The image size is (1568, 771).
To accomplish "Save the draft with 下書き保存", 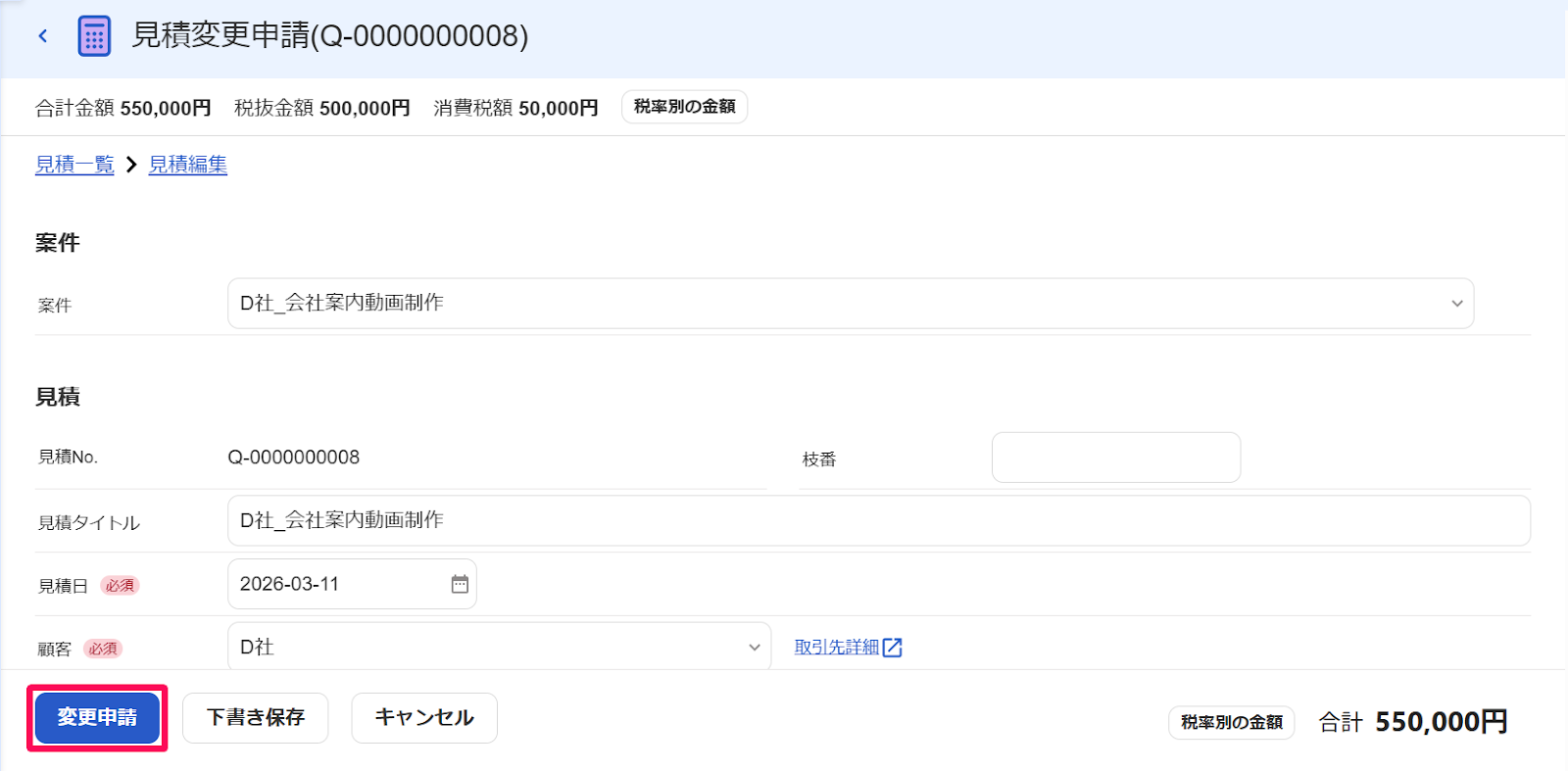I will (x=255, y=717).
